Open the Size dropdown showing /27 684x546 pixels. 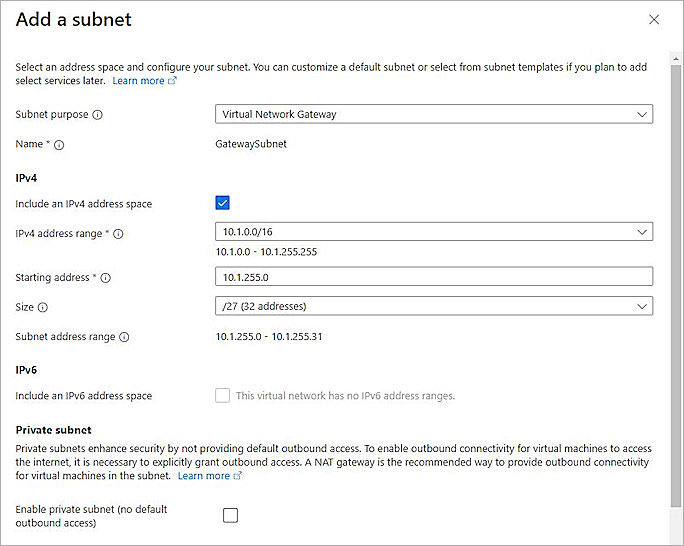click(x=434, y=306)
